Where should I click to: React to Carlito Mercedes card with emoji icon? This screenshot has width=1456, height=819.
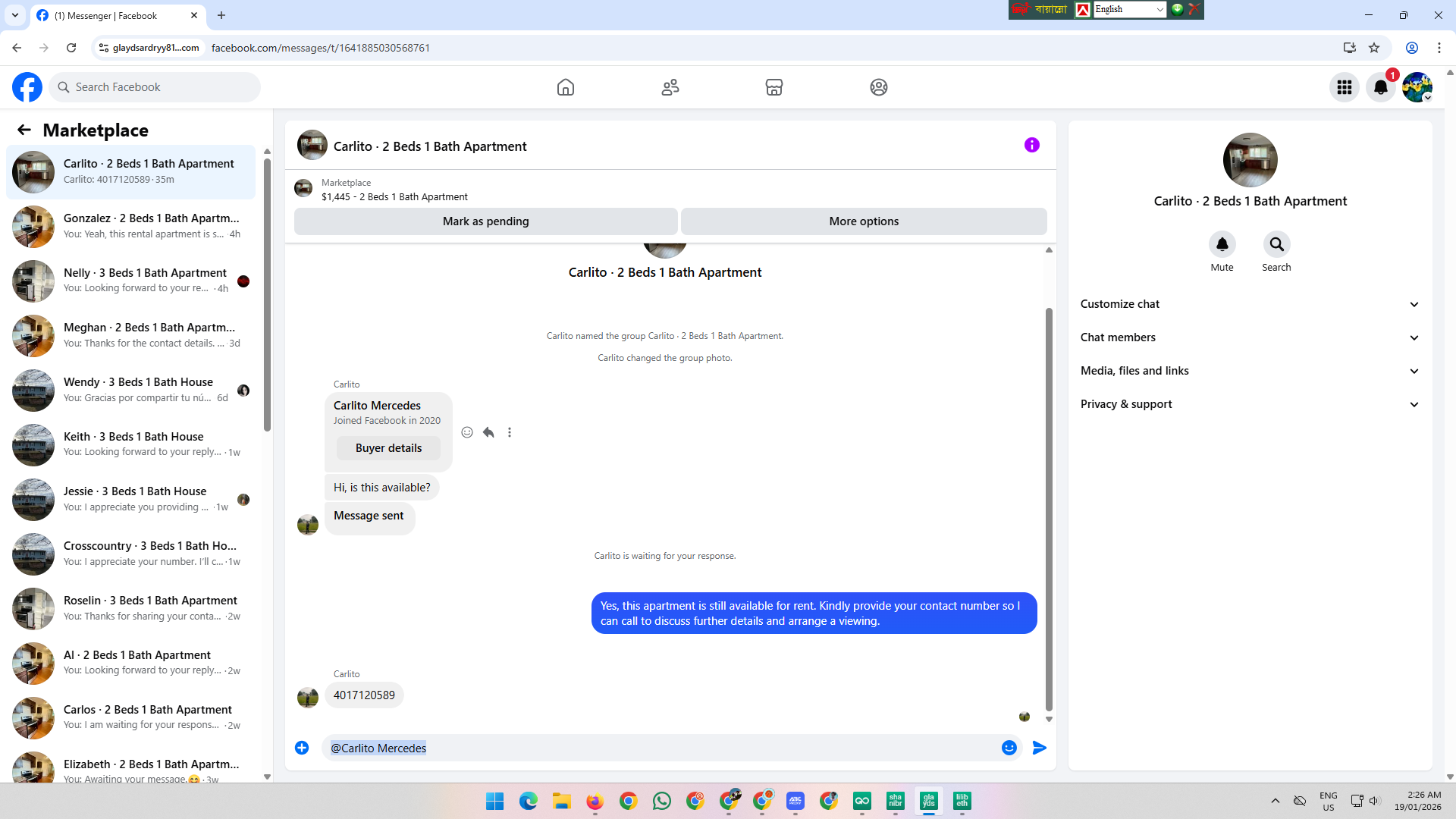coord(467,432)
